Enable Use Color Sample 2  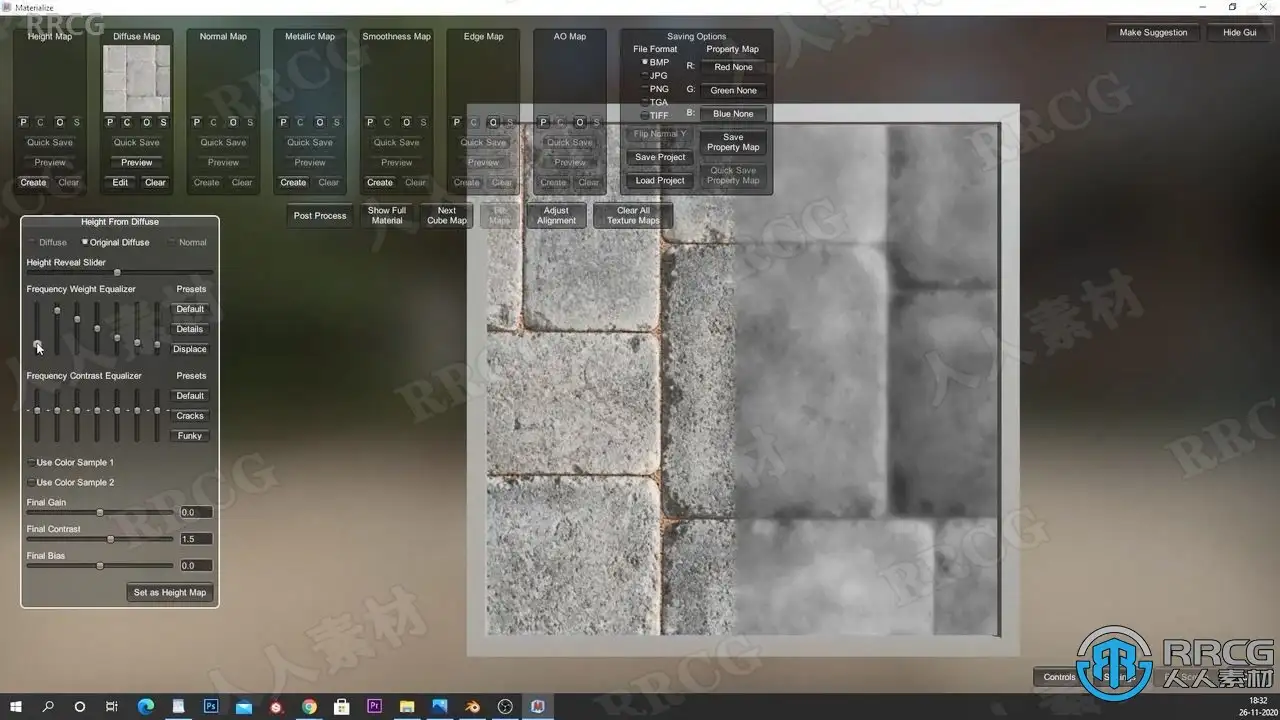click(x=71, y=482)
